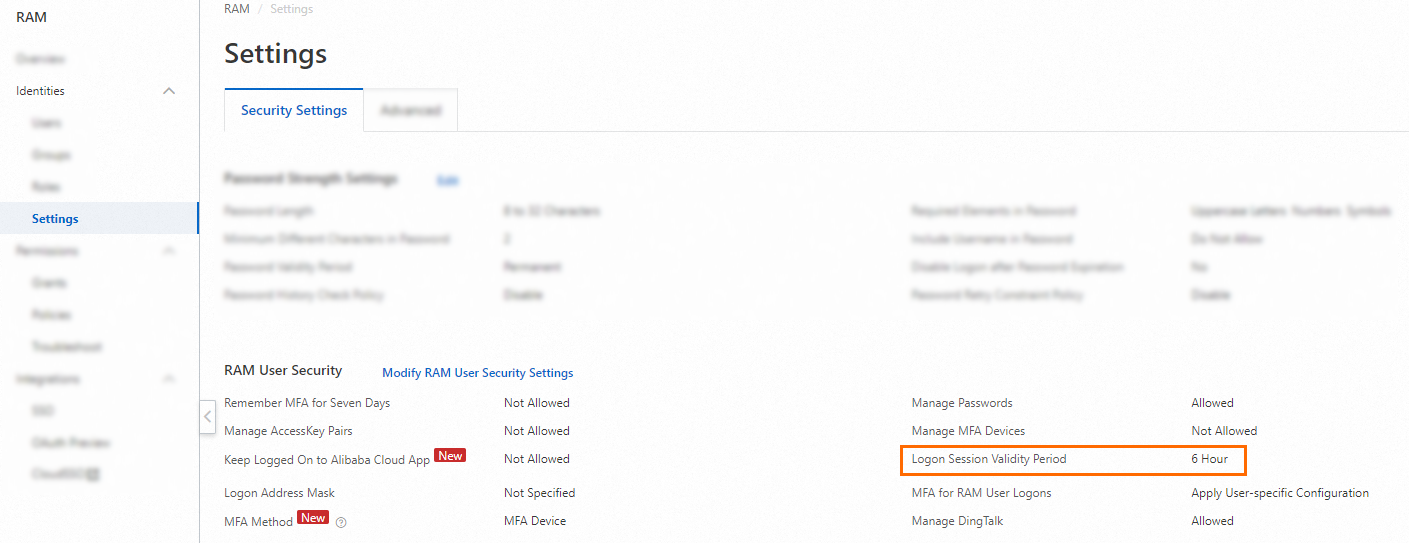Open Roles in the sidebar
The height and width of the screenshot is (543, 1409).
(x=46, y=187)
